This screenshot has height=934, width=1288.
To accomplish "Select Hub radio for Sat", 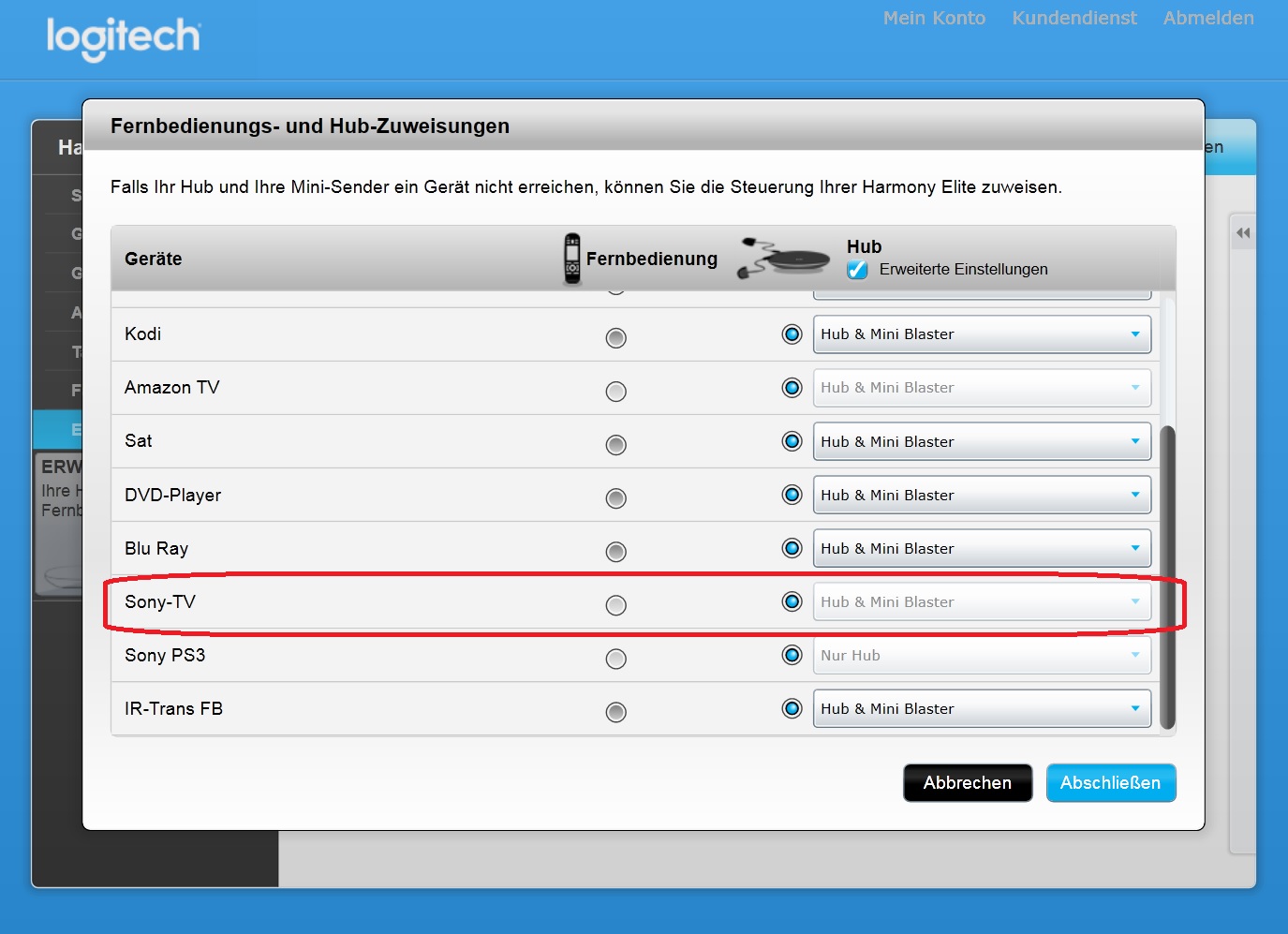I will point(792,441).
